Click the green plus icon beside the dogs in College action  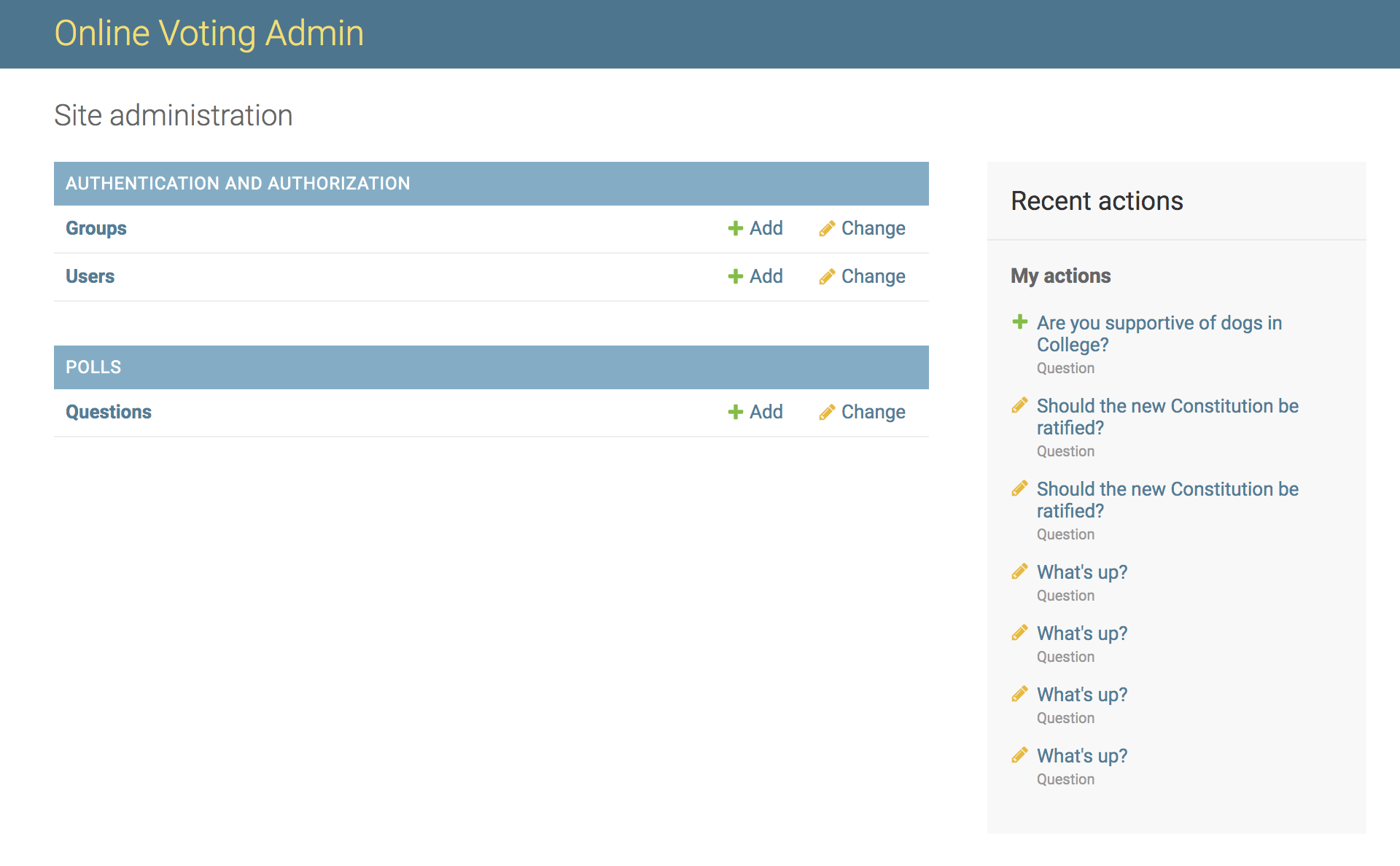coord(1019,322)
